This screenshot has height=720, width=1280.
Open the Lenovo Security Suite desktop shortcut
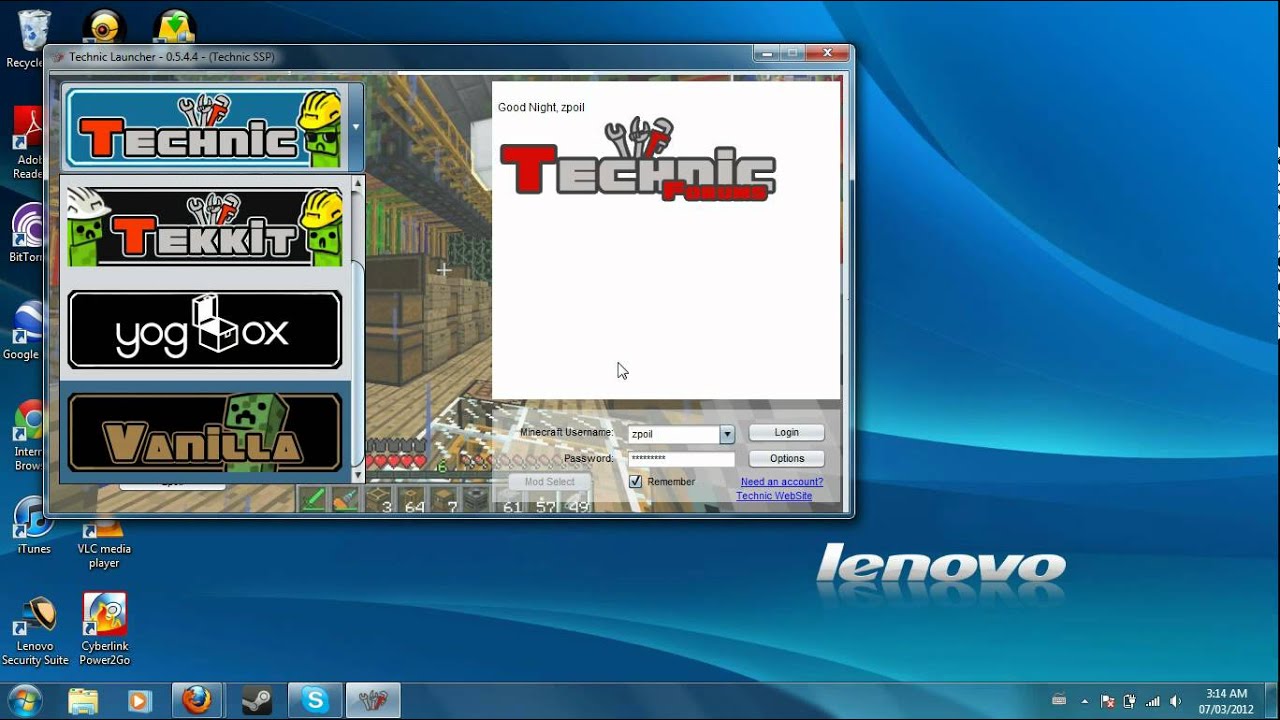point(35,630)
